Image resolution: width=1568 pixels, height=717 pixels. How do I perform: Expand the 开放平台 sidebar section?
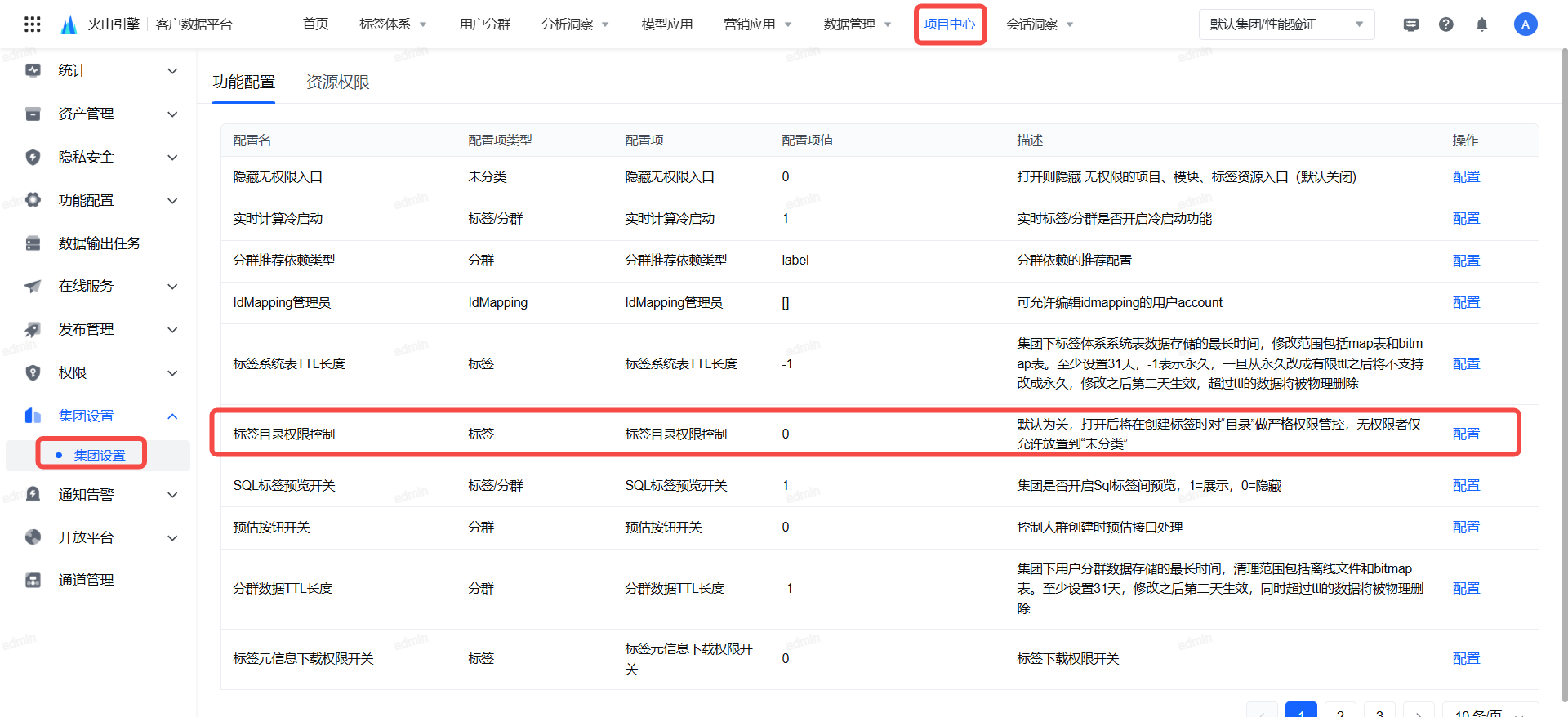pos(172,538)
